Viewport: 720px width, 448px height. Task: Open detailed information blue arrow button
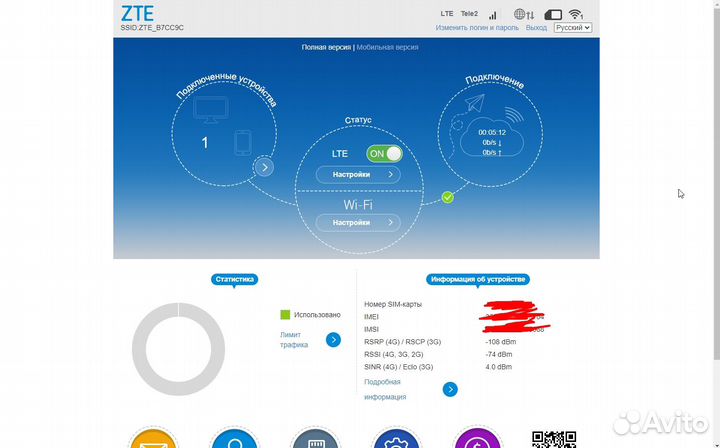450,389
